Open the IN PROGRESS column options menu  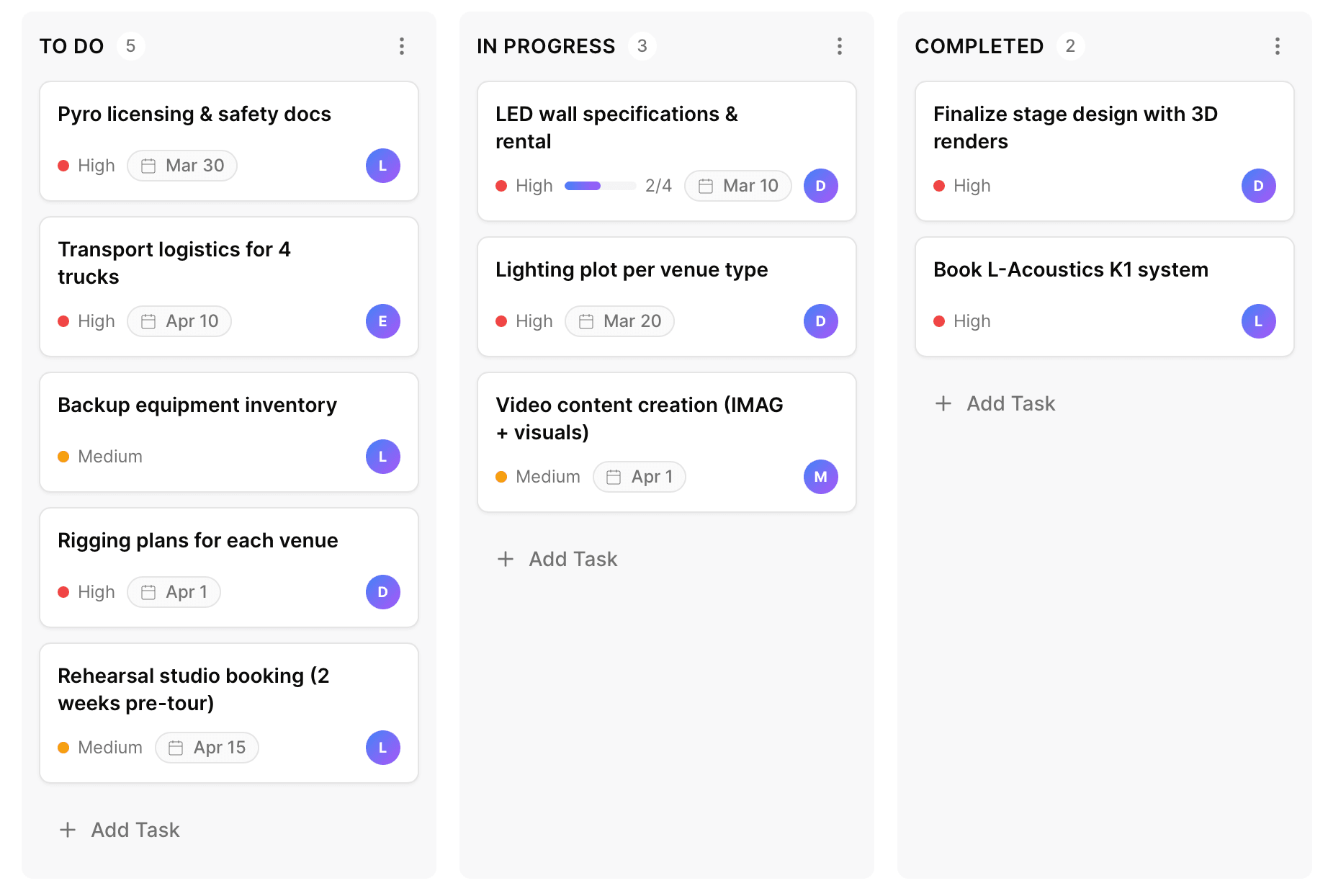(840, 46)
